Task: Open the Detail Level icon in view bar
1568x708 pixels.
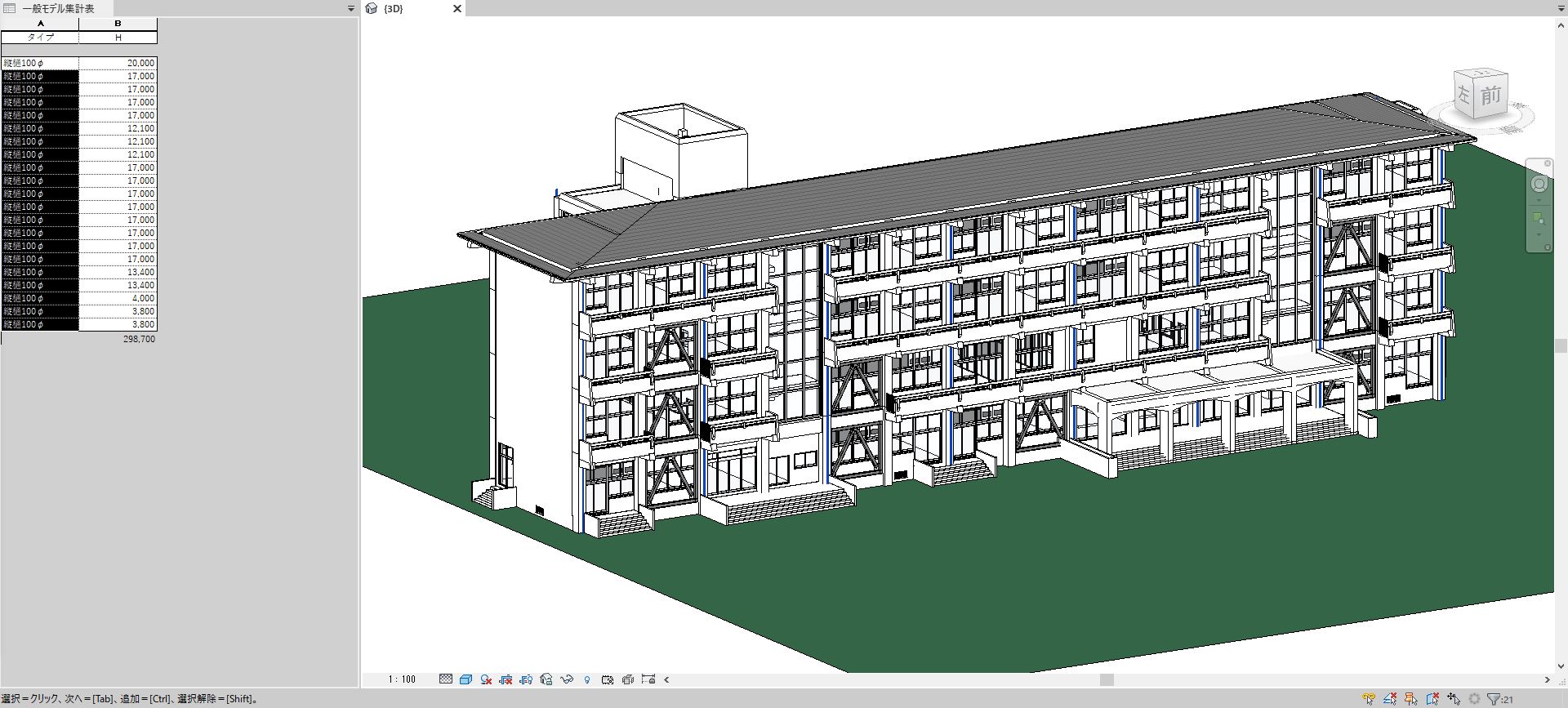Action: click(446, 679)
